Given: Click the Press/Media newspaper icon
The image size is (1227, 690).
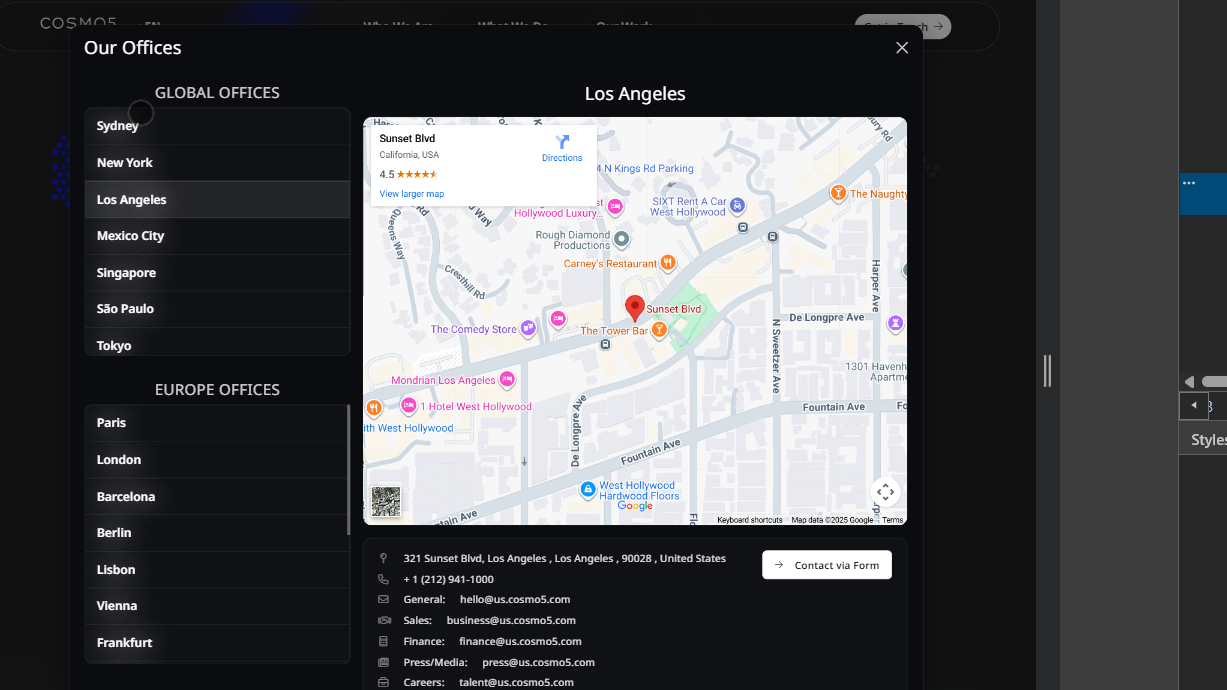Looking at the screenshot, I should (x=383, y=662).
